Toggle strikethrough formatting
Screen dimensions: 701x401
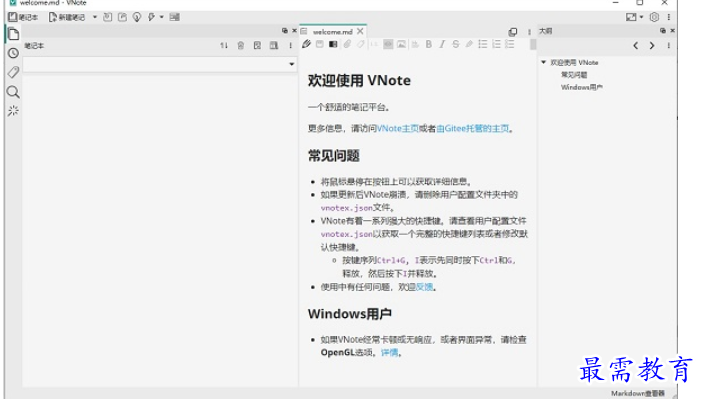pyautogui.click(x=456, y=44)
